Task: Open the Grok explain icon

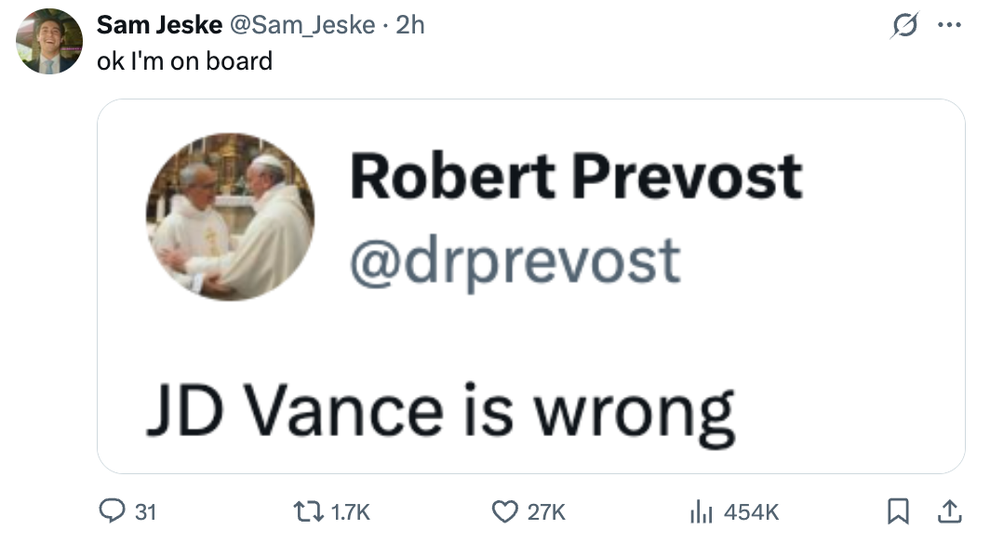Action: 905,27
